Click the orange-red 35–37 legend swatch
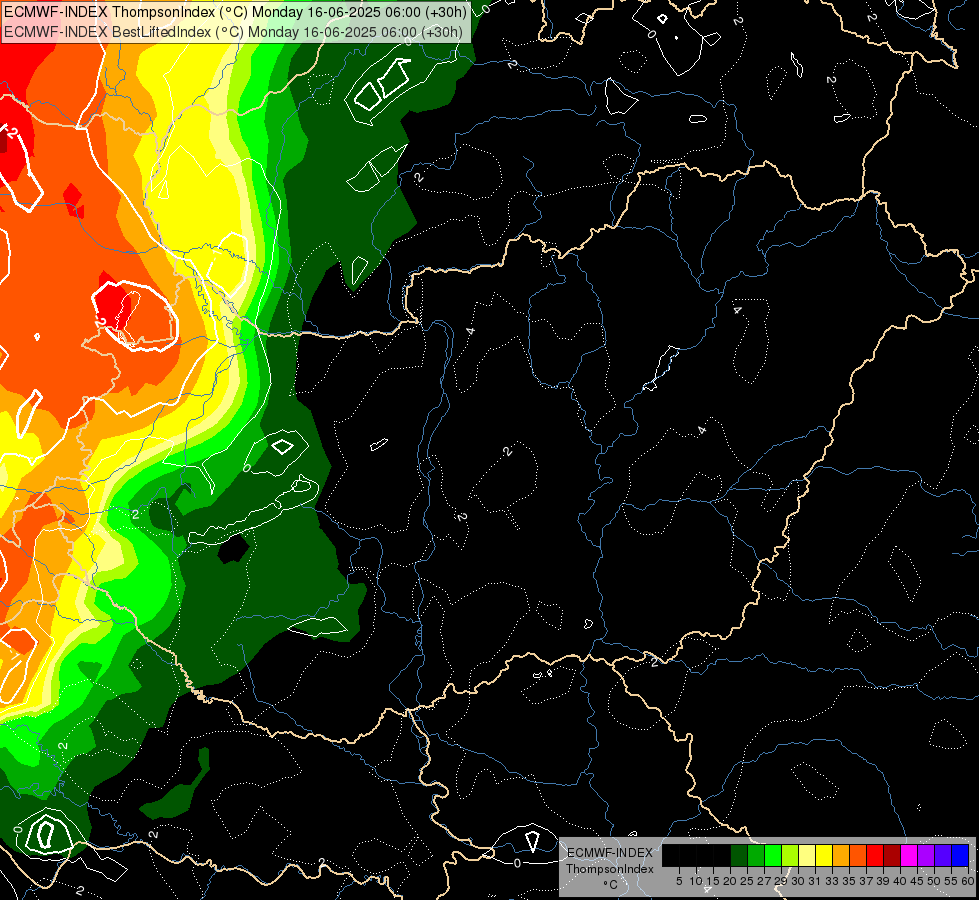Viewport: 979px width, 900px height. (x=858, y=855)
